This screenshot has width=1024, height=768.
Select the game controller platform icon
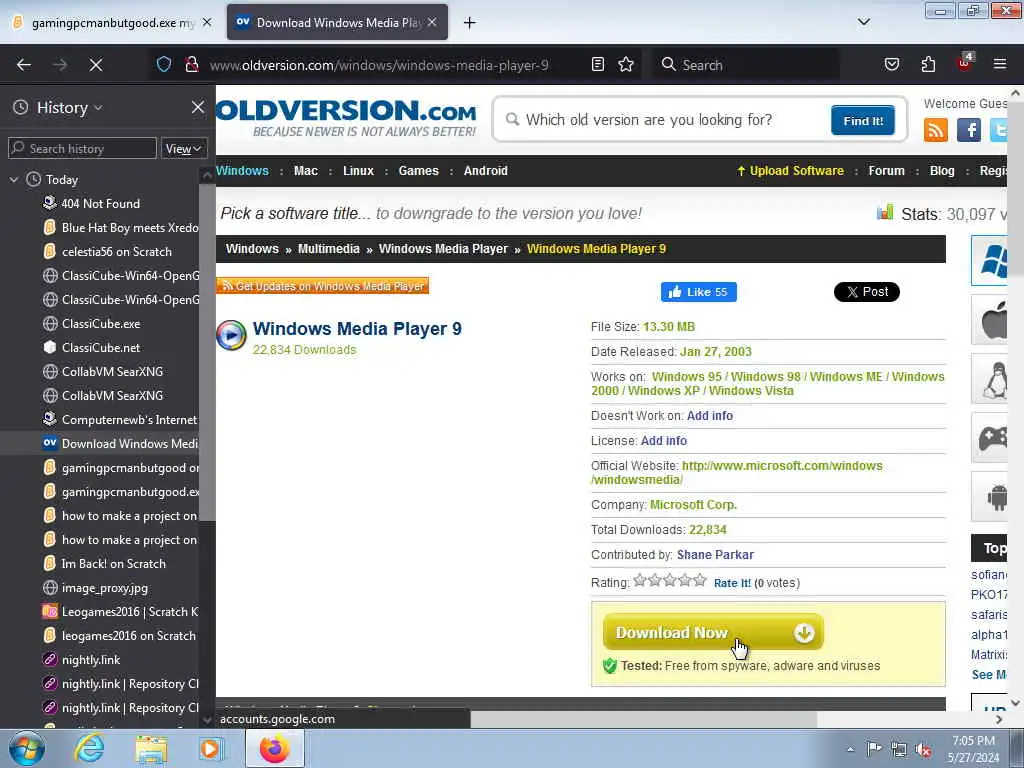991,438
